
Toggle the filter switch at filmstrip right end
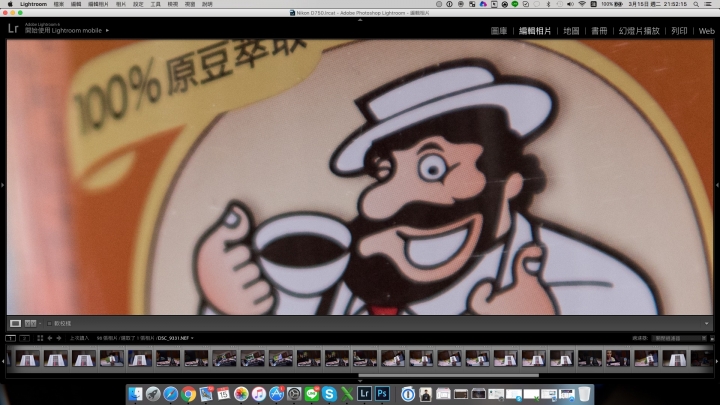(x=712, y=338)
